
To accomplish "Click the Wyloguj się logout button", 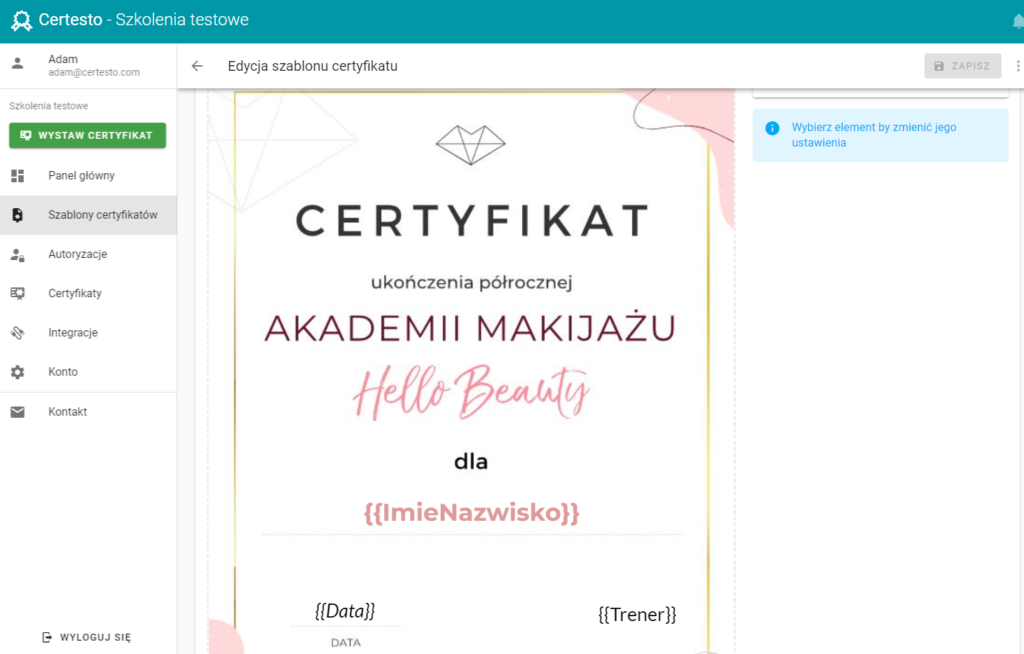I will [87, 637].
